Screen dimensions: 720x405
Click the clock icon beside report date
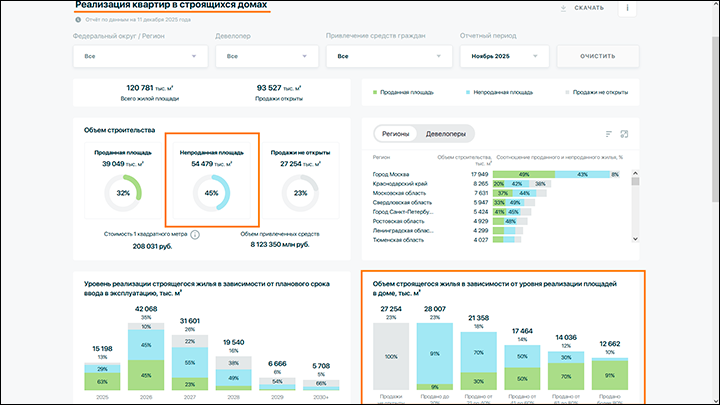80,21
